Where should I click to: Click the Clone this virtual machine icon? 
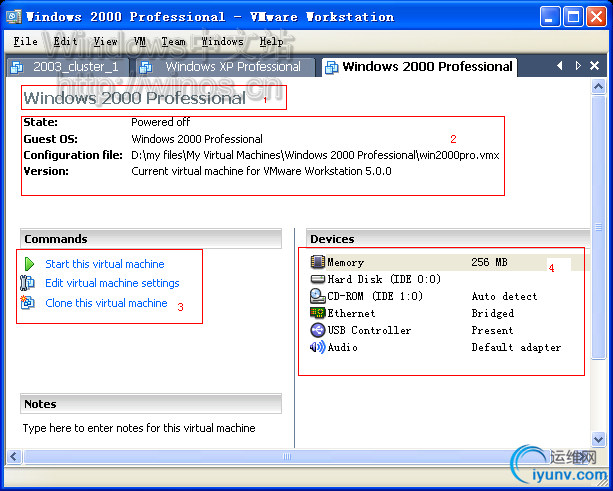click(27, 302)
